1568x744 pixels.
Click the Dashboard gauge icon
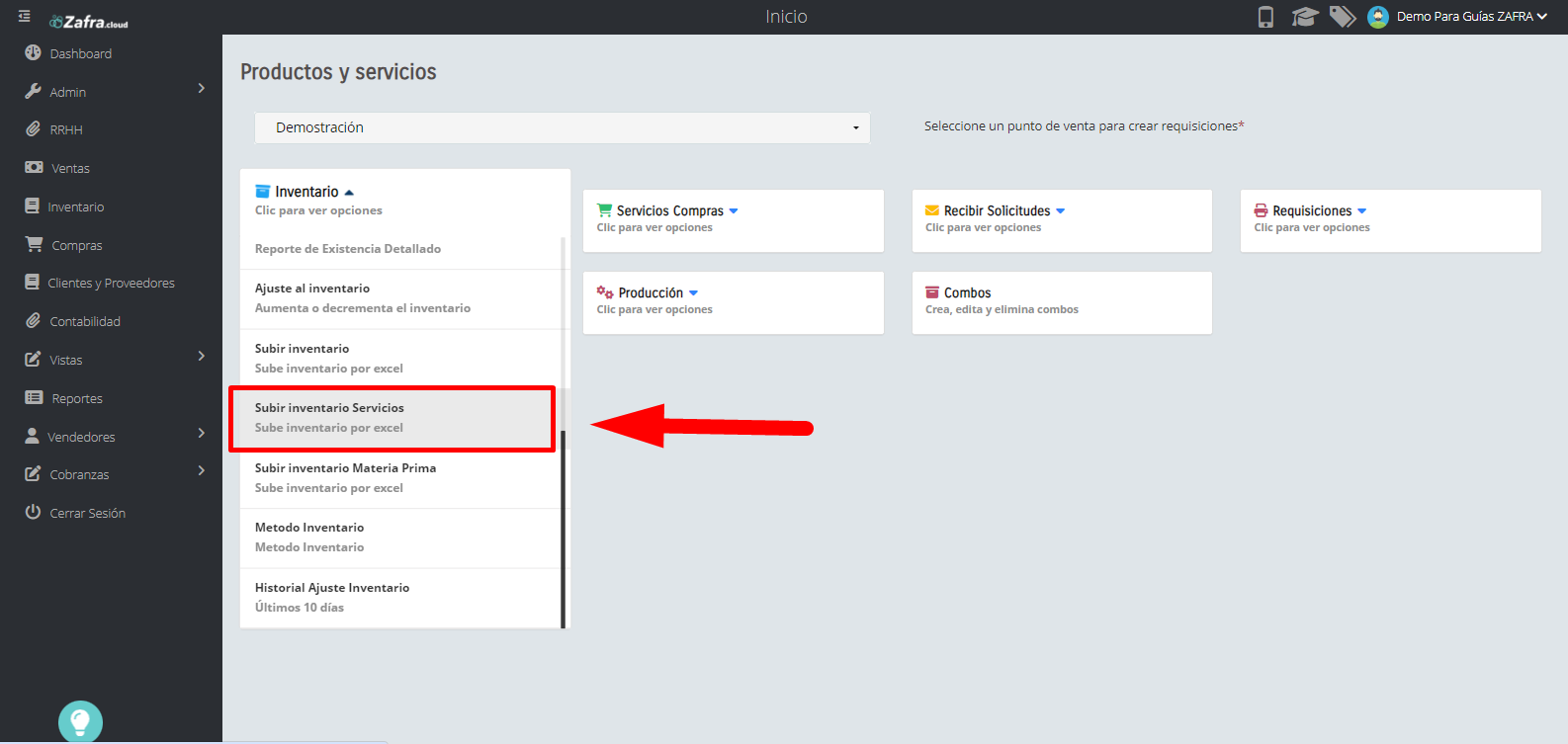[x=33, y=52]
